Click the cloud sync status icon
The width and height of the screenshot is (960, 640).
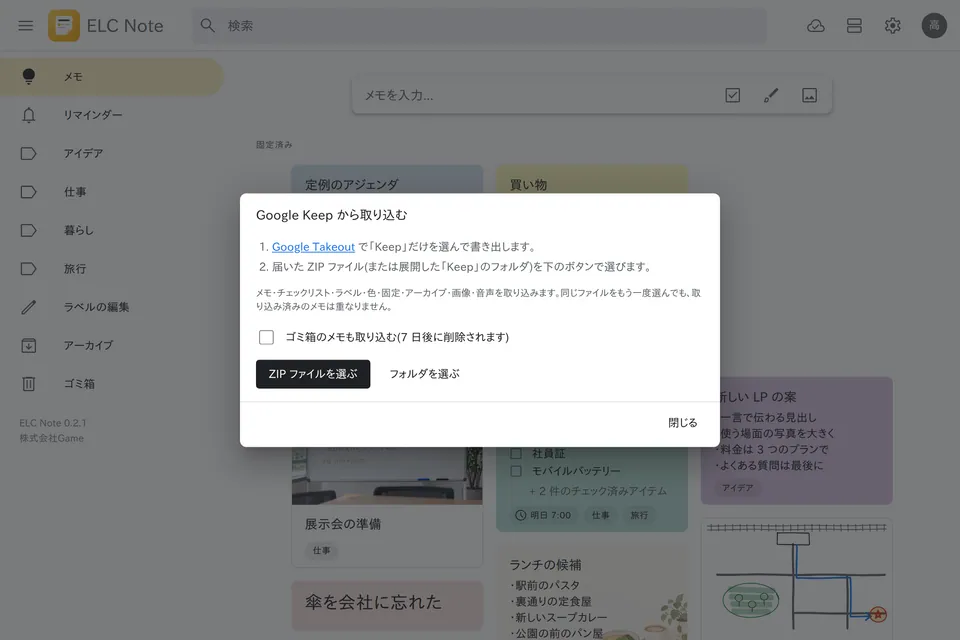tap(816, 26)
